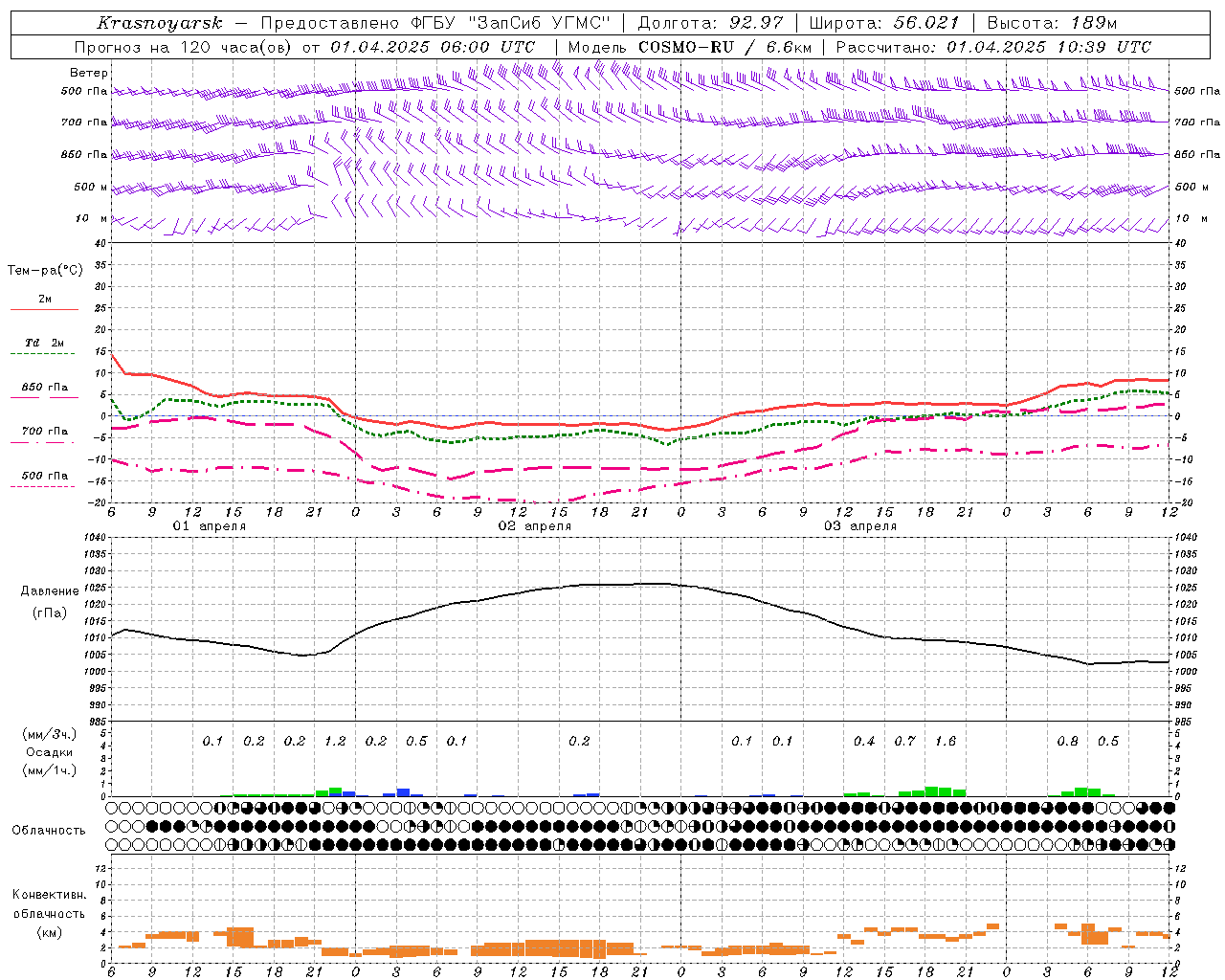The image size is (1225, 980).
Task: Click the '0.7' precipitation total value
Action: [x=905, y=742]
